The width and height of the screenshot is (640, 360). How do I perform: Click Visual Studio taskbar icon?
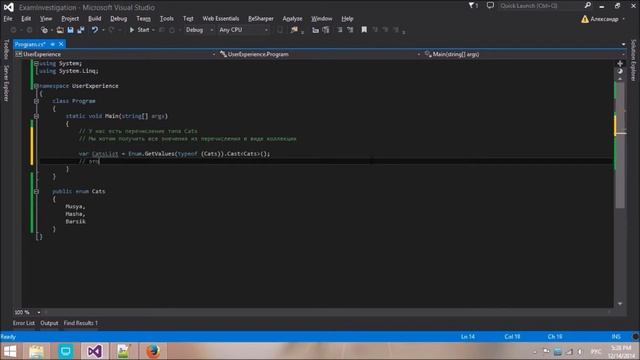tap(94, 351)
